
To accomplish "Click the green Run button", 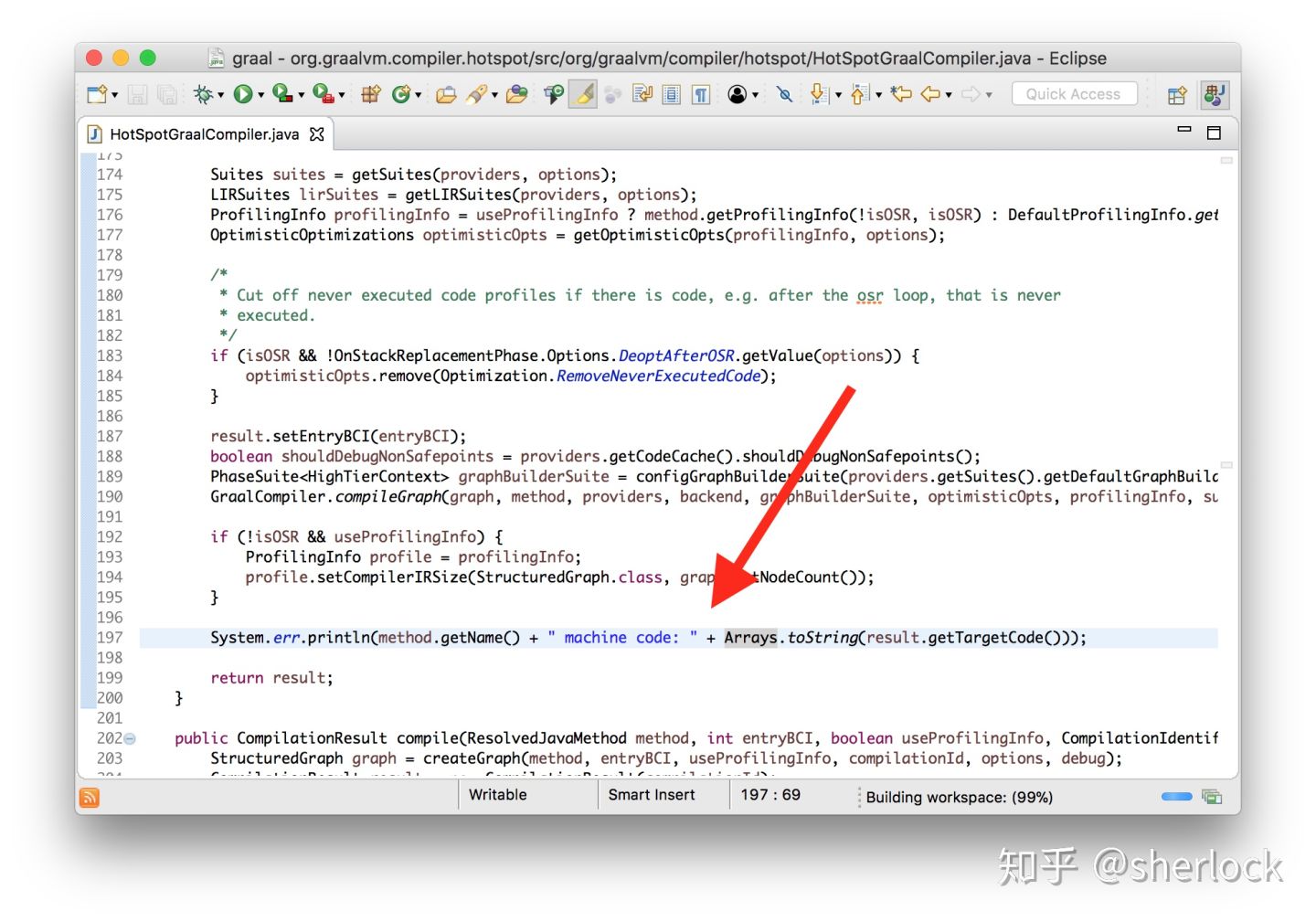I will click(243, 94).
